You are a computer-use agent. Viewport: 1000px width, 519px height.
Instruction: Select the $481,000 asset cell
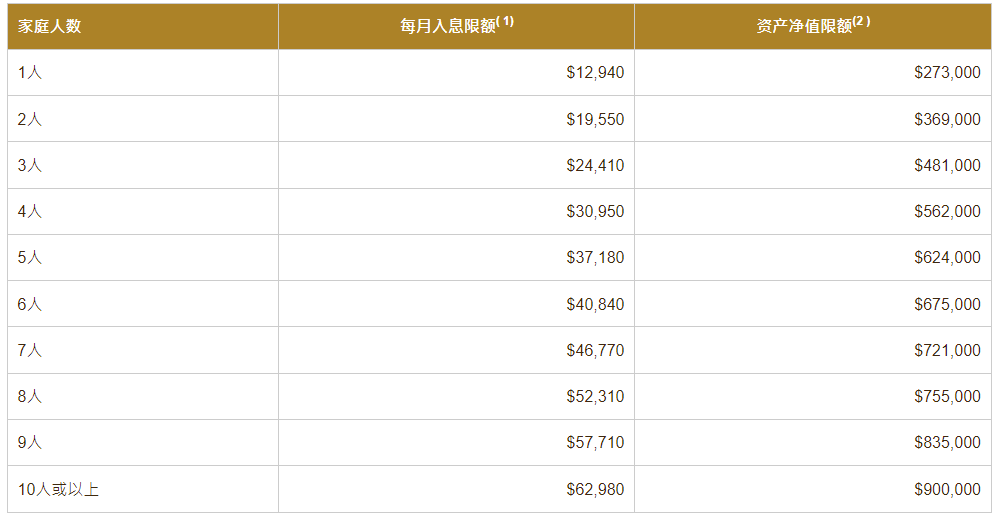tap(947, 165)
